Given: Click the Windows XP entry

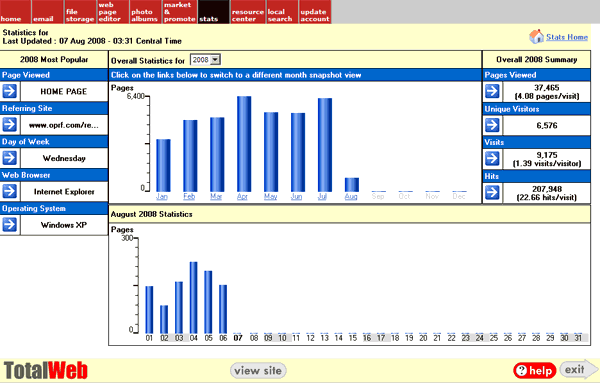Looking at the screenshot, I should [64, 225].
